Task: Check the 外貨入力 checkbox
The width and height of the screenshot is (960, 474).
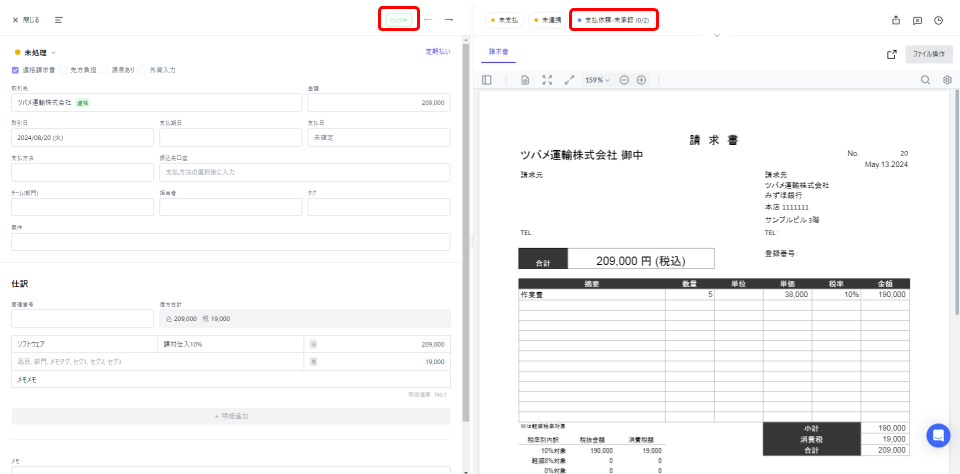Action: pos(142,70)
